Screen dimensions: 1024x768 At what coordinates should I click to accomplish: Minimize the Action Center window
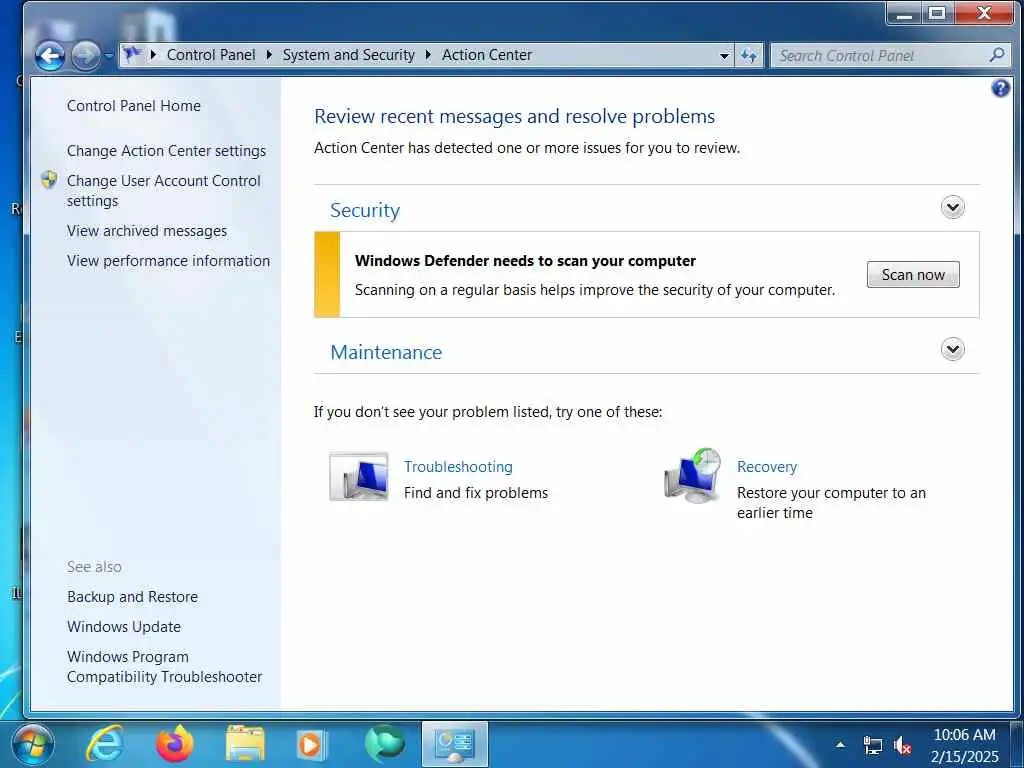(904, 13)
